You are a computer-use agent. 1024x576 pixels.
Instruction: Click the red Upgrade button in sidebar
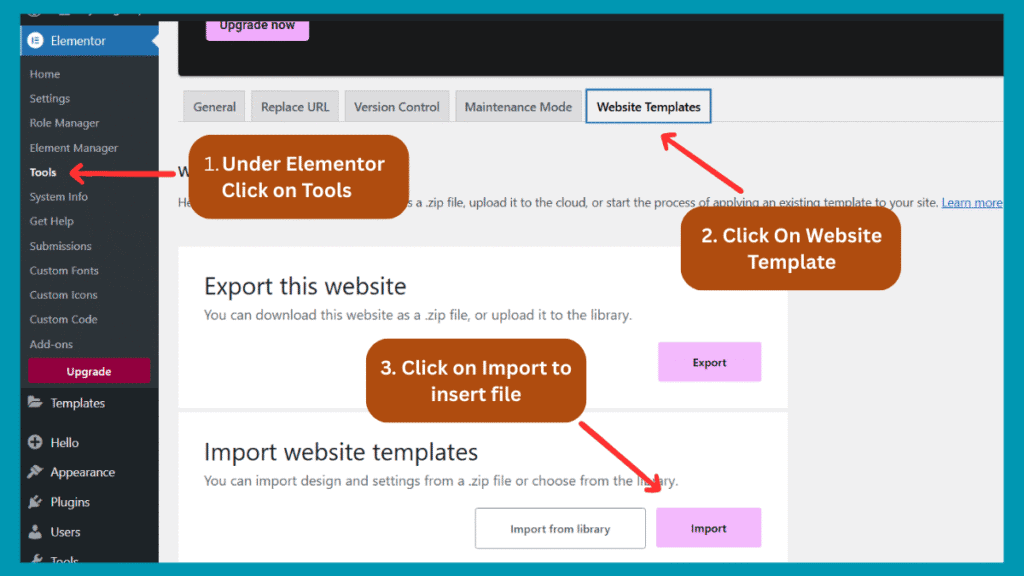(x=89, y=371)
